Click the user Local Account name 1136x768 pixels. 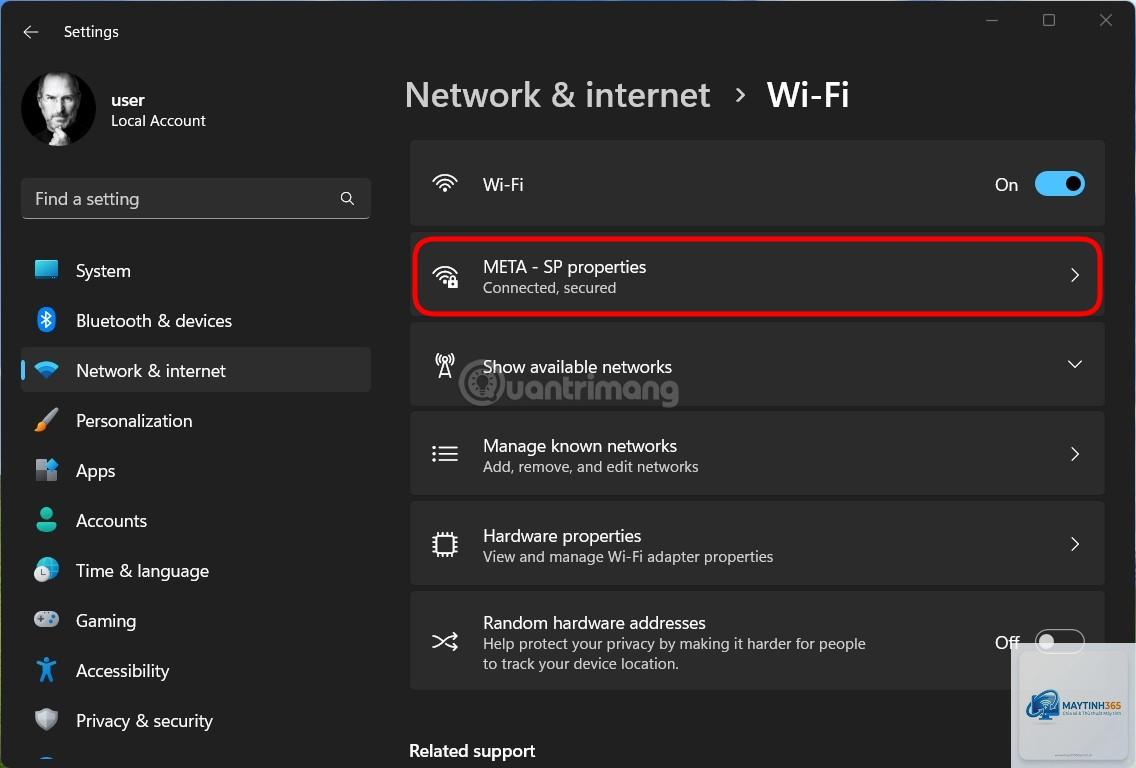pyautogui.click(x=158, y=110)
